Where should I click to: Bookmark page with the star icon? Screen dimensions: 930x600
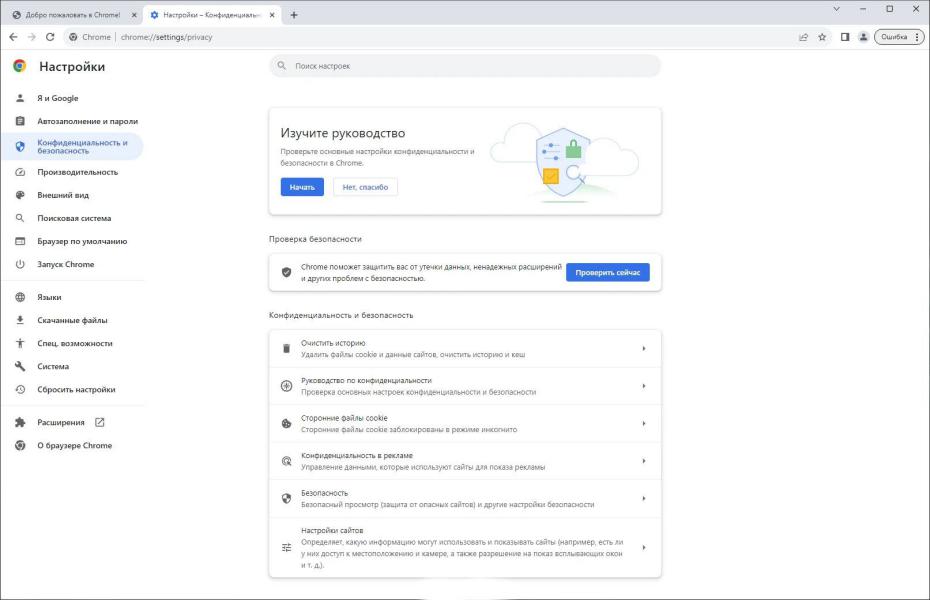(822, 37)
